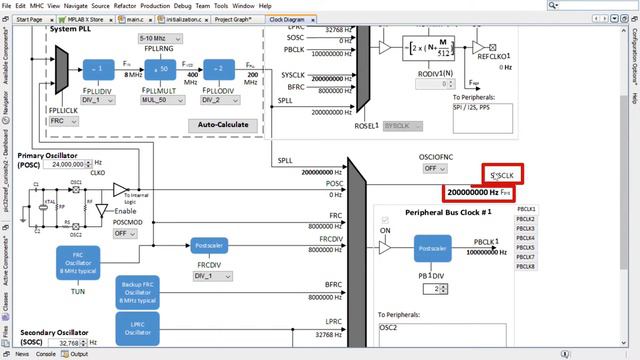Open the Files side panel
640x360 pixels.
coord(5,336)
